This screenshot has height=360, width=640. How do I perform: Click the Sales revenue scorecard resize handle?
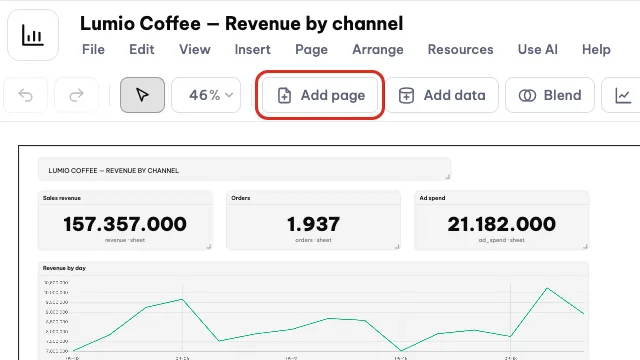(209, 247)
